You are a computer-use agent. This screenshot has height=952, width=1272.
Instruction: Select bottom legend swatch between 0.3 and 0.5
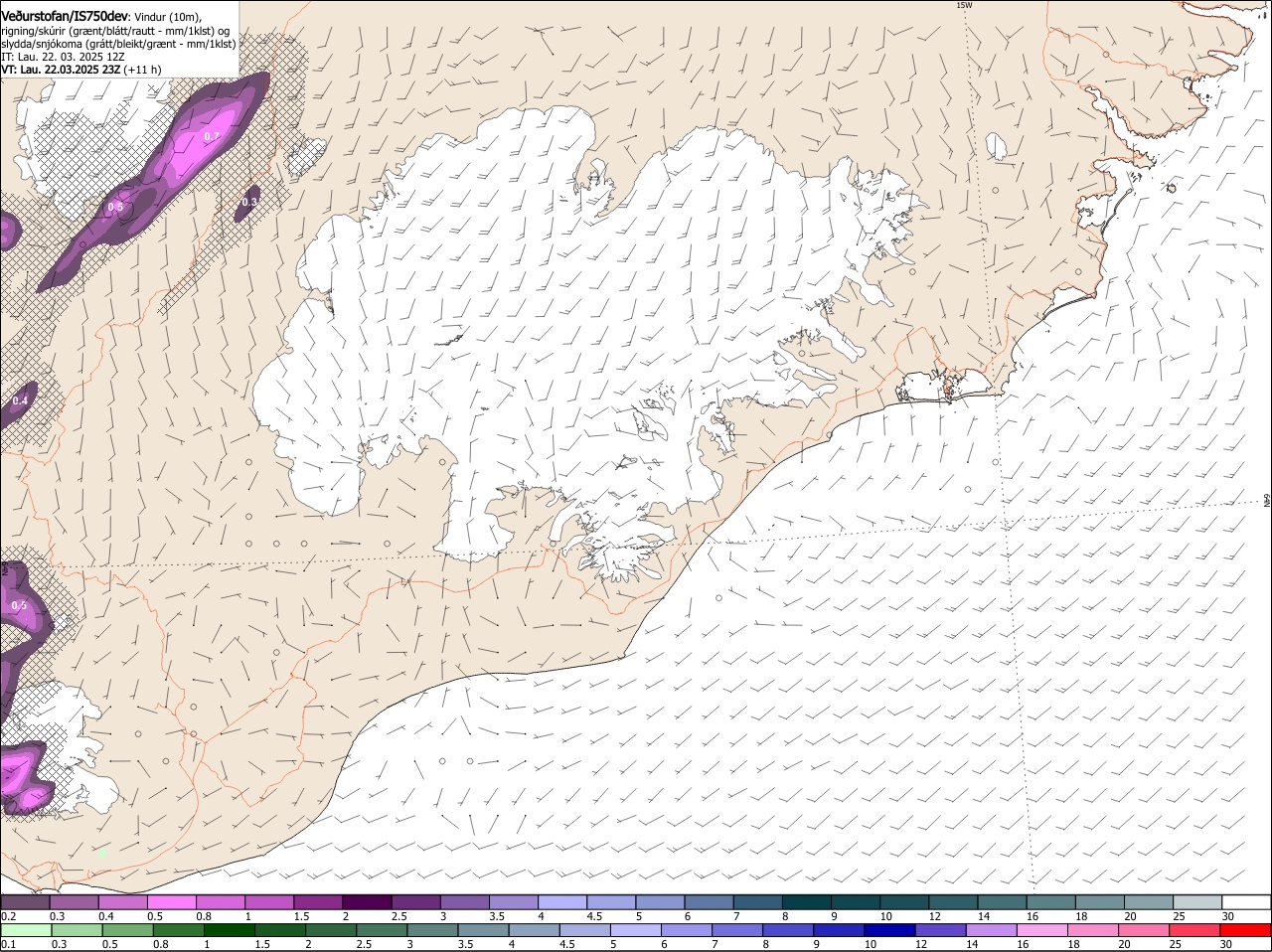tap(77, 930)
